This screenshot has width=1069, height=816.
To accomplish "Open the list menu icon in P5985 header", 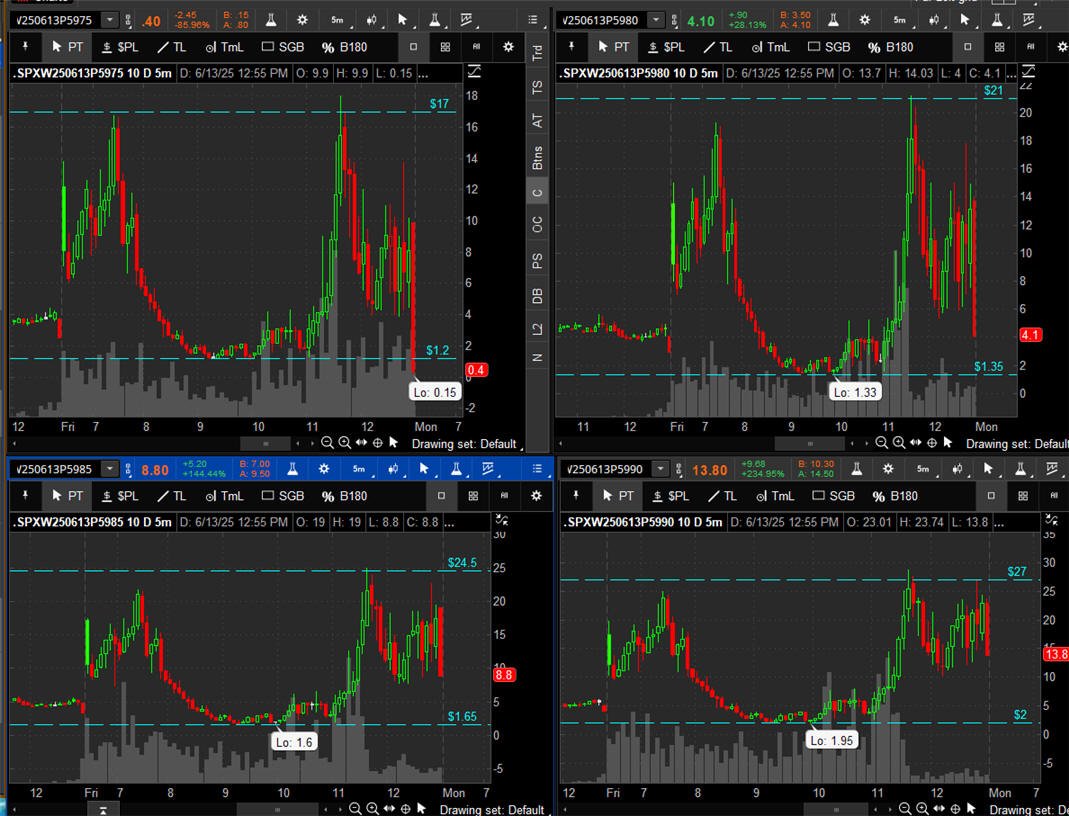I will 537,469.
